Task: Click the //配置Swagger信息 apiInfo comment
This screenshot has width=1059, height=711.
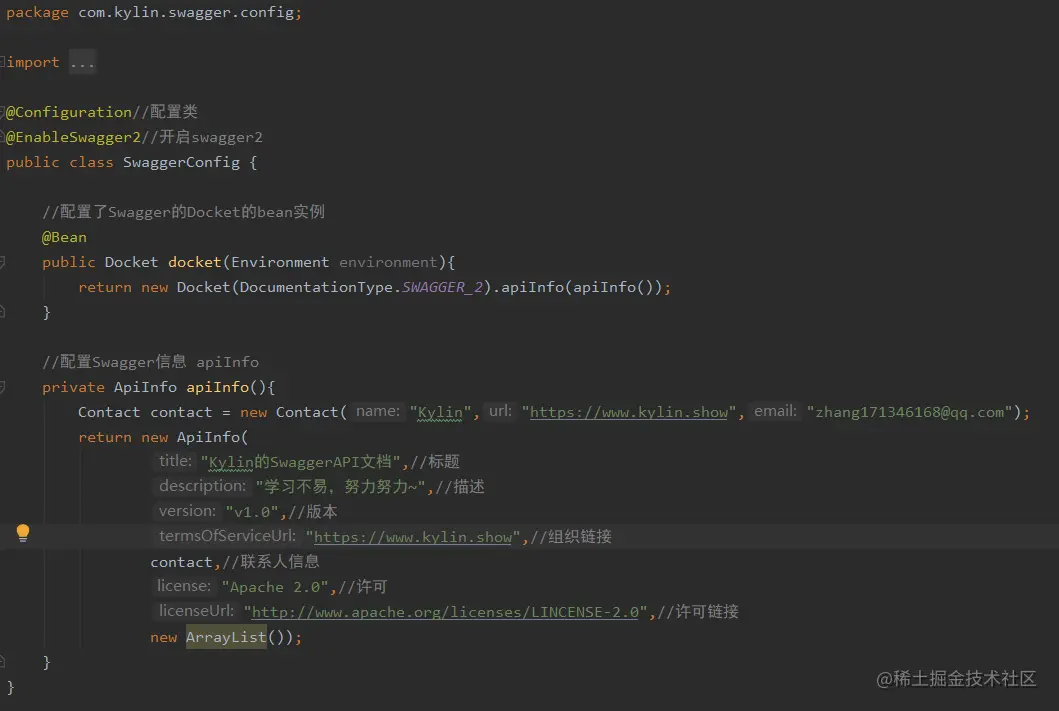Action: pyautogui.click(x=151, y=362)
